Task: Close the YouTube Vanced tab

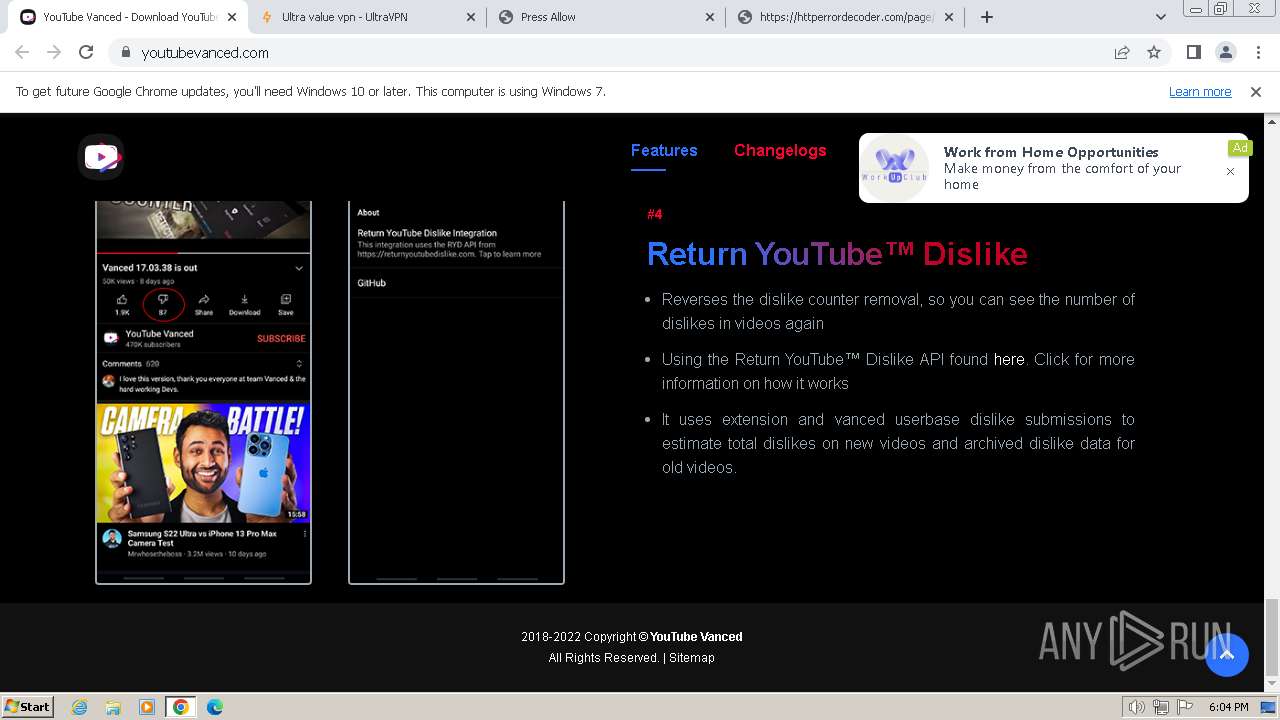Action: pos(231,17)
